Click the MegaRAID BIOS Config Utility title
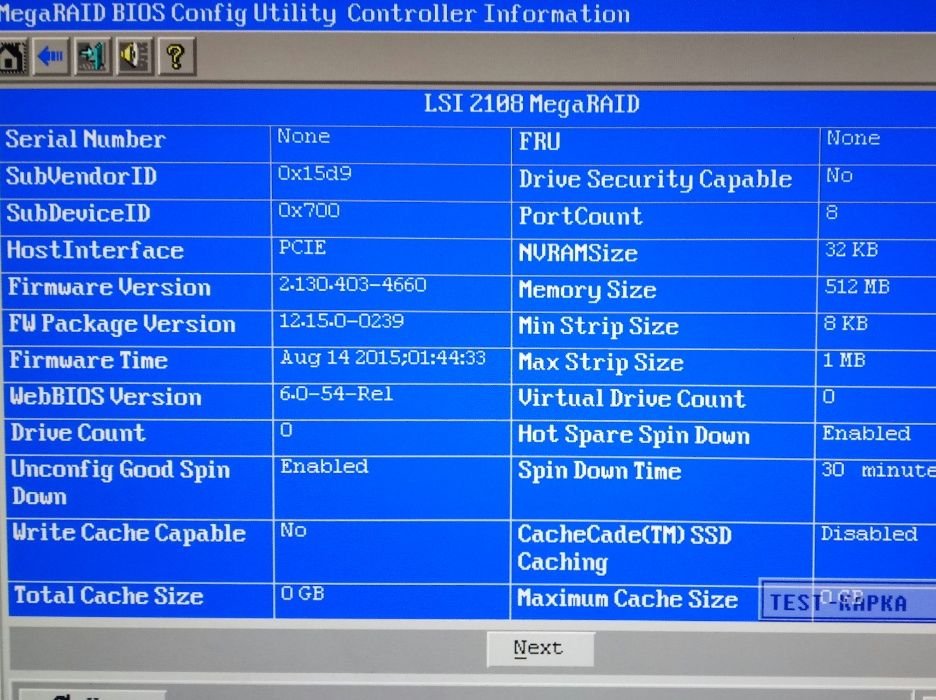Screen dimensions: 936x700 168,13
